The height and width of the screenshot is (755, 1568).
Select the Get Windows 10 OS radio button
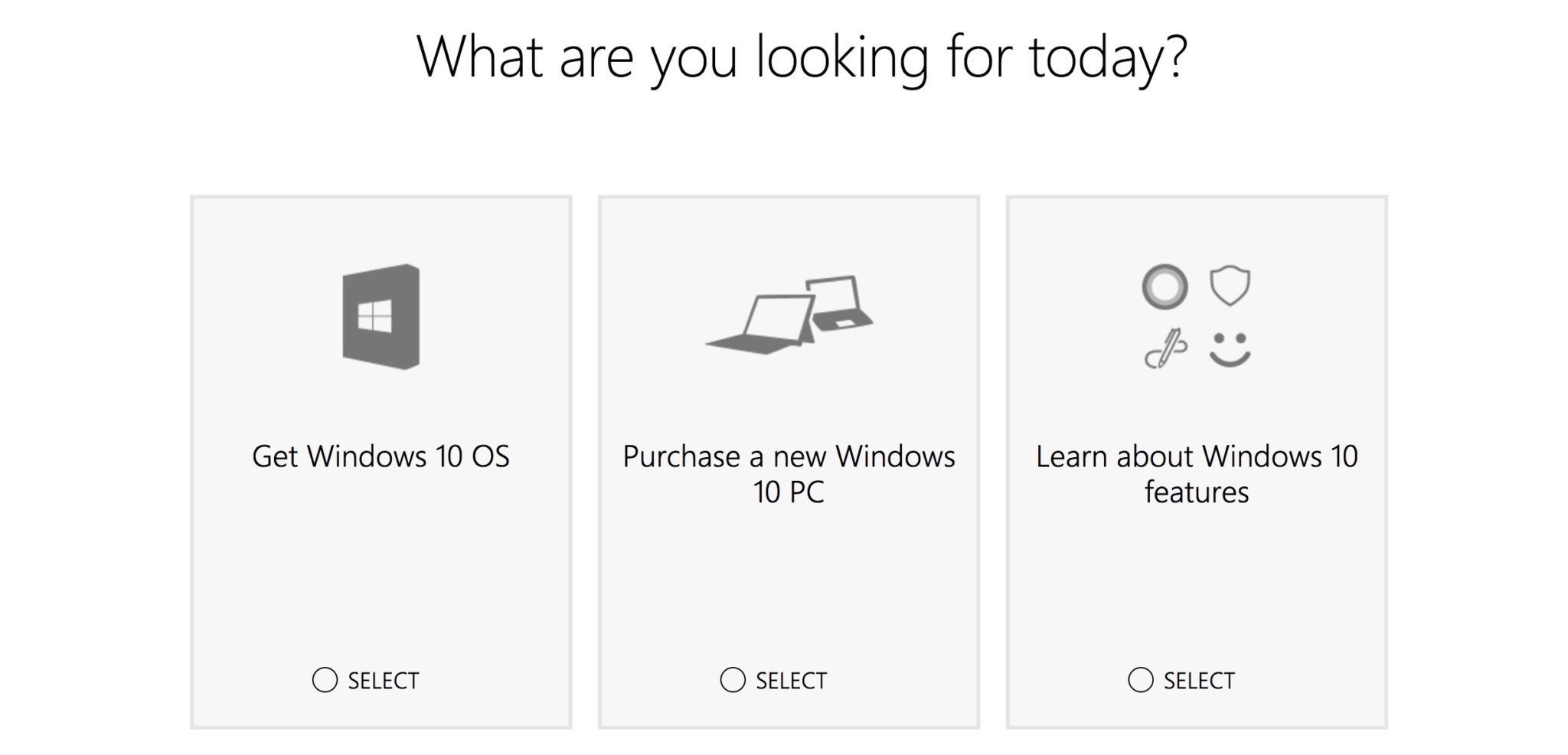325,680
